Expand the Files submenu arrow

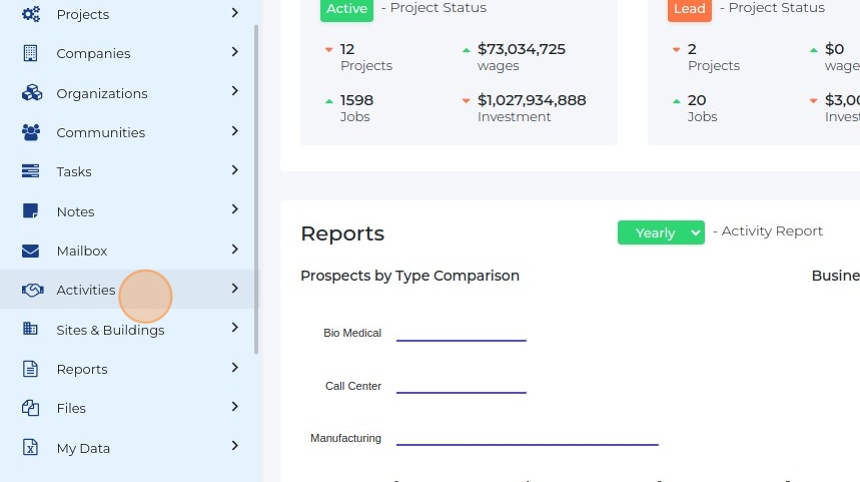[235, 407]
